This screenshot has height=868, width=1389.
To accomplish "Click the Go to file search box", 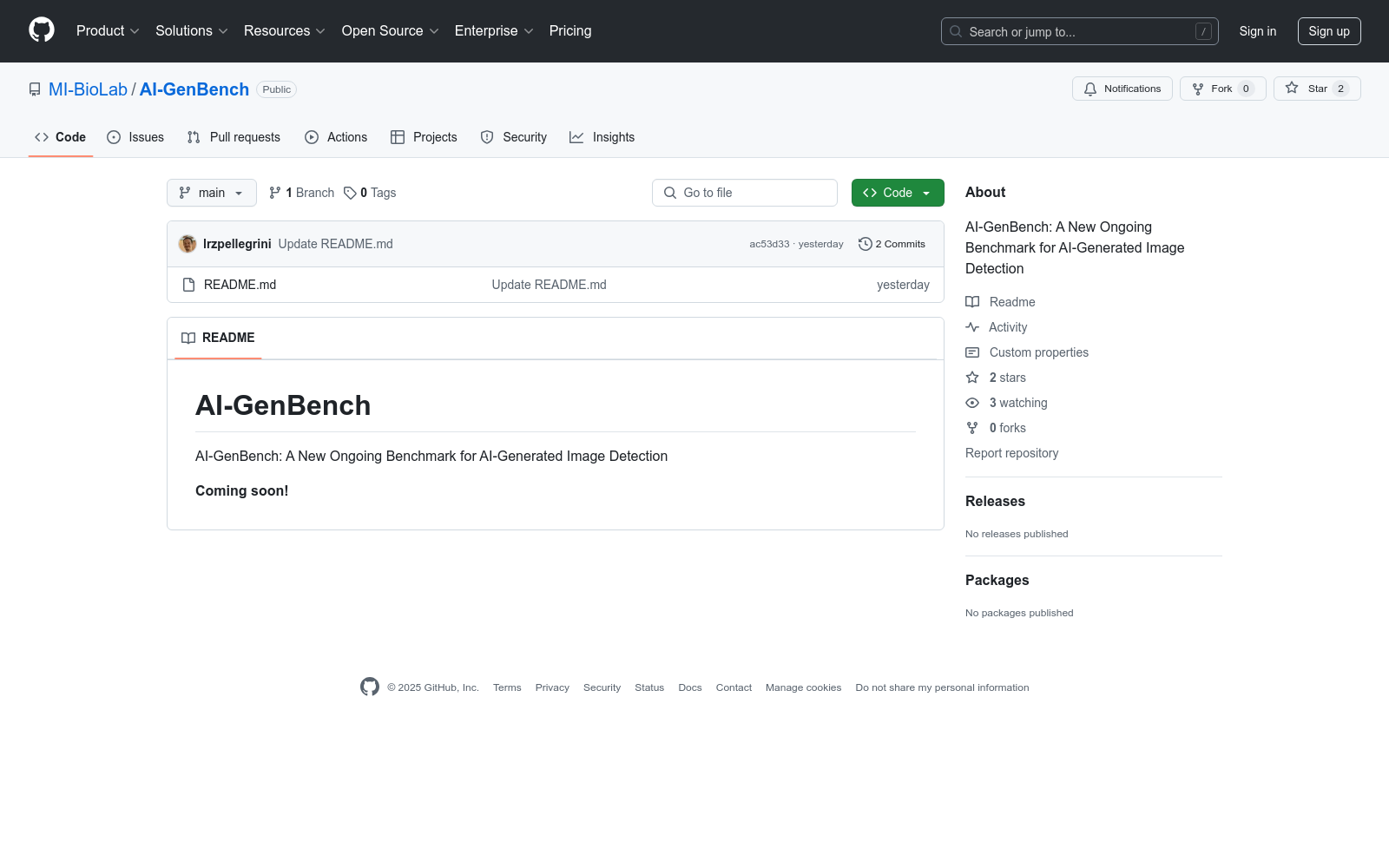I will click(x=745, y=193).
